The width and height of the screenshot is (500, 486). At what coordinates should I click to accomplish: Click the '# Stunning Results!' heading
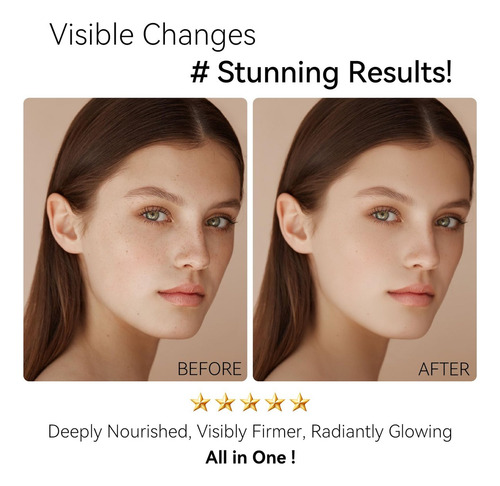[x=321, y=73]
